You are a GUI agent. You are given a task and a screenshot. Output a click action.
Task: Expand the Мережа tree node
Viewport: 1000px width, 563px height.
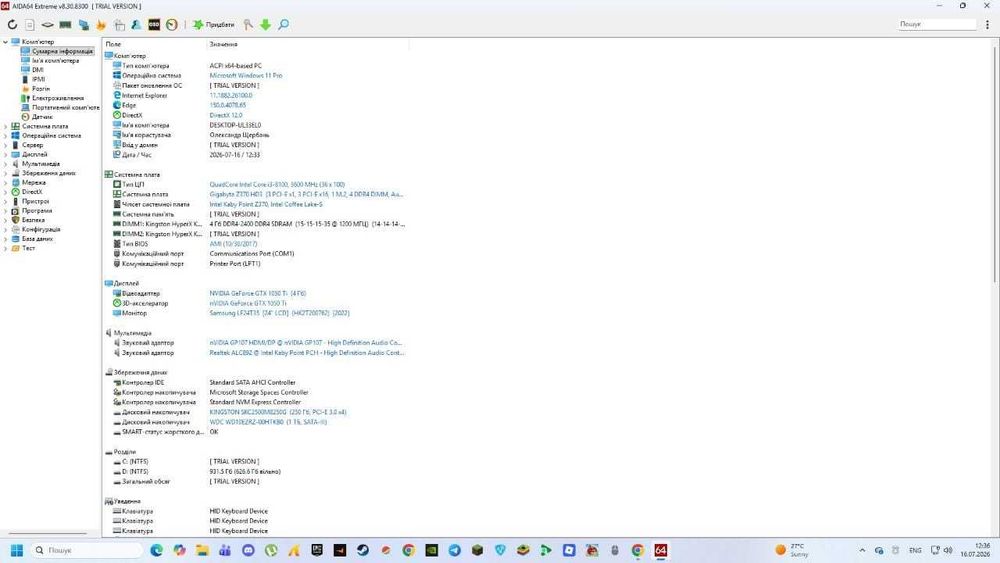(x=6, y=182)
